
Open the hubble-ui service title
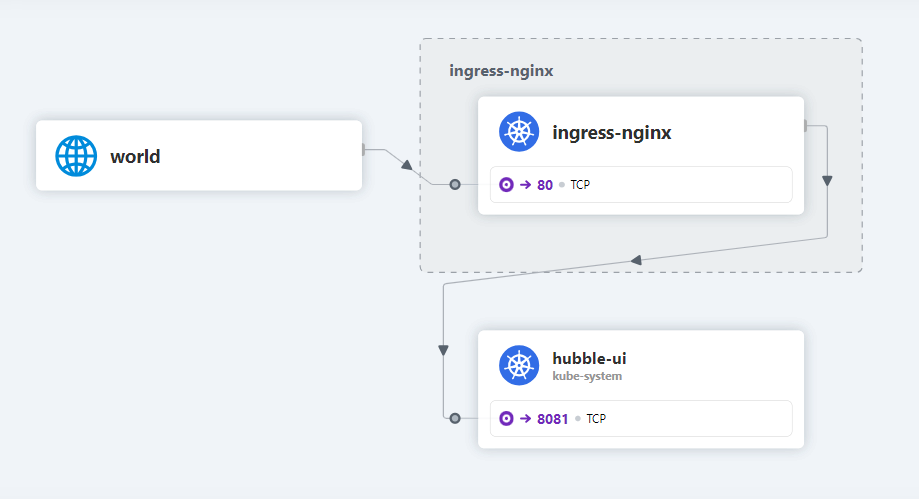coord(589,359)
